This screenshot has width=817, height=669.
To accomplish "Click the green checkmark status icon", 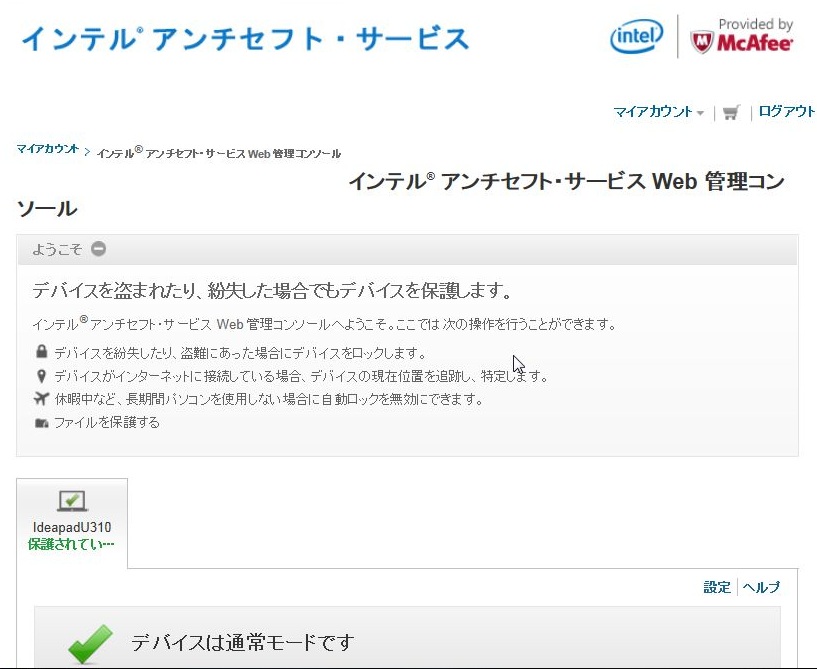I will pos(91,644).
